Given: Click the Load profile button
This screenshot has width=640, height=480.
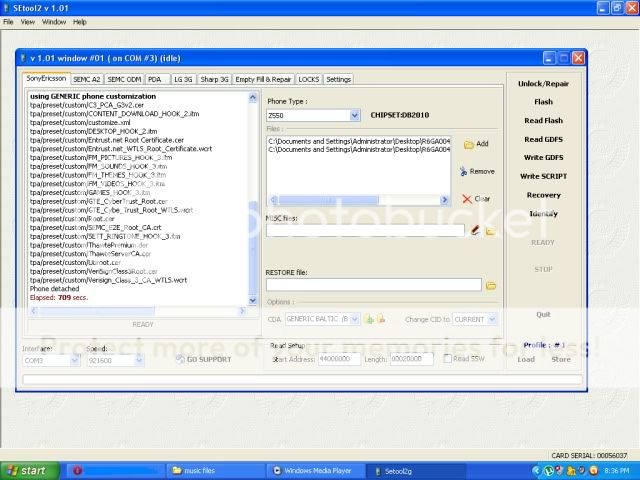Looking at the screenshot, I should tap(526, 359).
